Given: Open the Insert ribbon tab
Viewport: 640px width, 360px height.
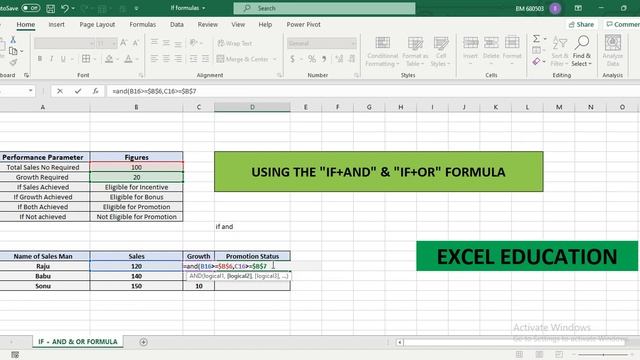Looking at the screenshot, I should pos(56,24).
